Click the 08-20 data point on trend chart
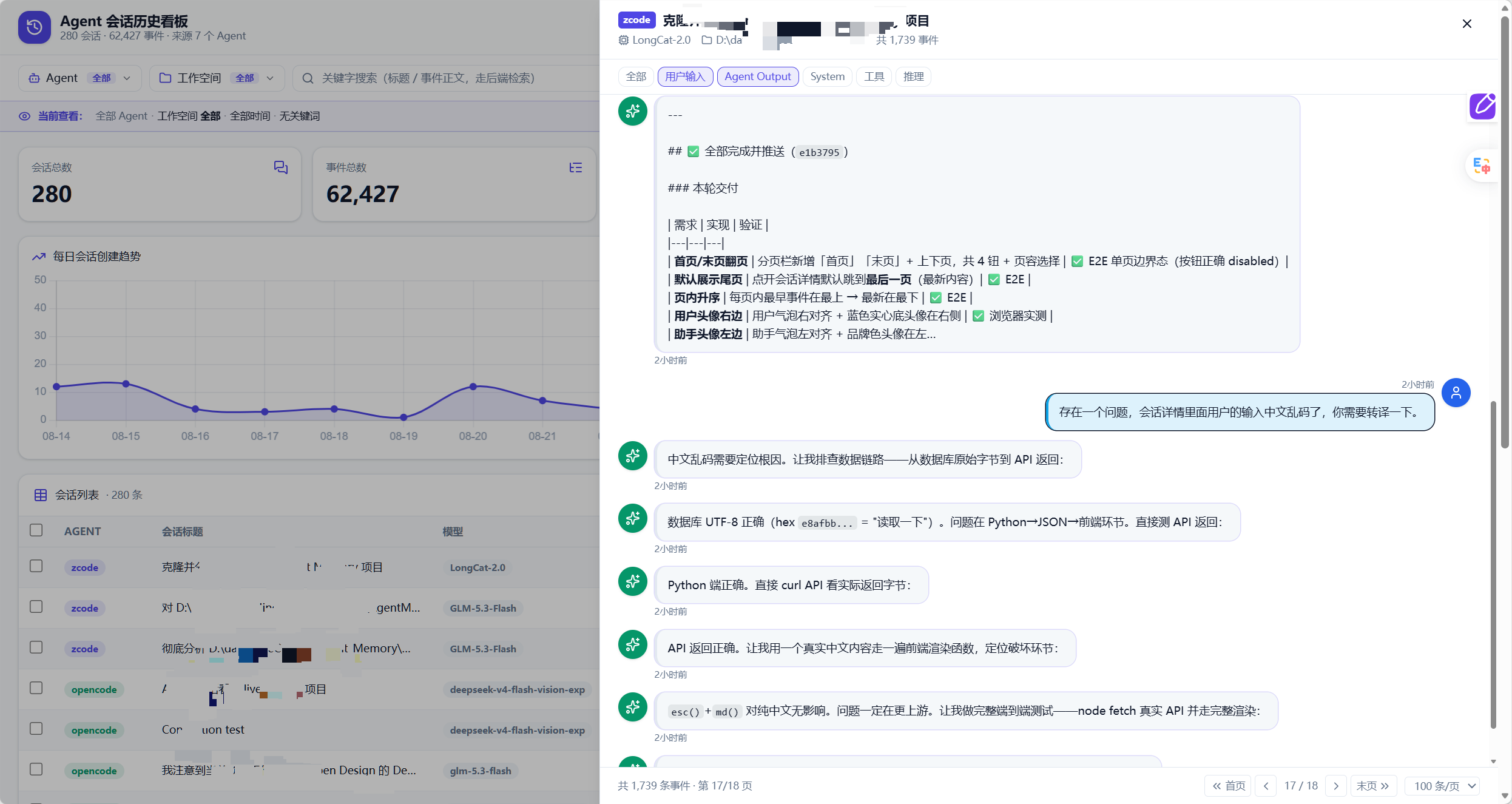1512x804 pixels. click(x=473, y=387)
